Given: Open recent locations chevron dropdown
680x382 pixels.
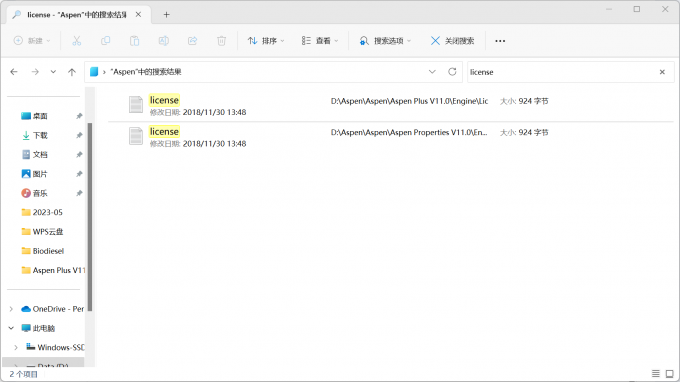Looking at the screenshot, I should pos(53,72).
